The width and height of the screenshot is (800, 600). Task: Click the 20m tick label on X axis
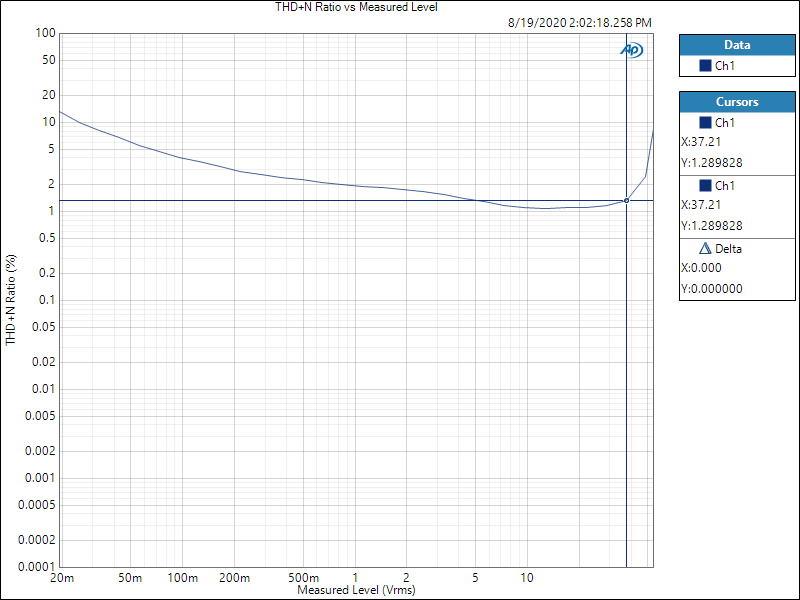point(62,578)
